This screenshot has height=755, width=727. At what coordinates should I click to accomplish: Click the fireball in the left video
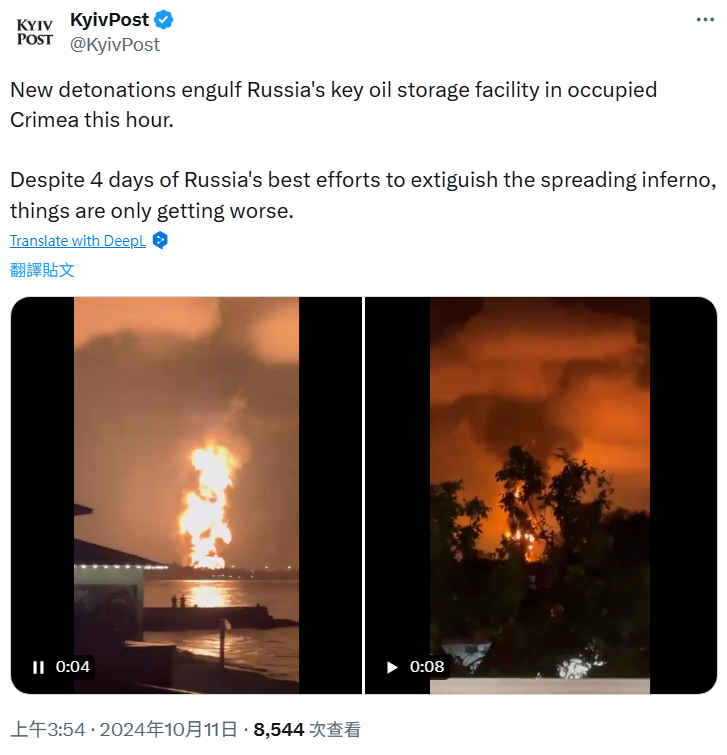(208, 505)
